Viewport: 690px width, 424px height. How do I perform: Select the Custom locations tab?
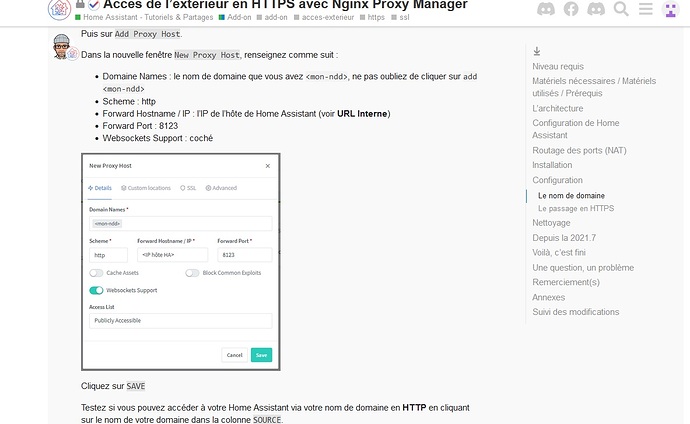(x=146, y=188)
